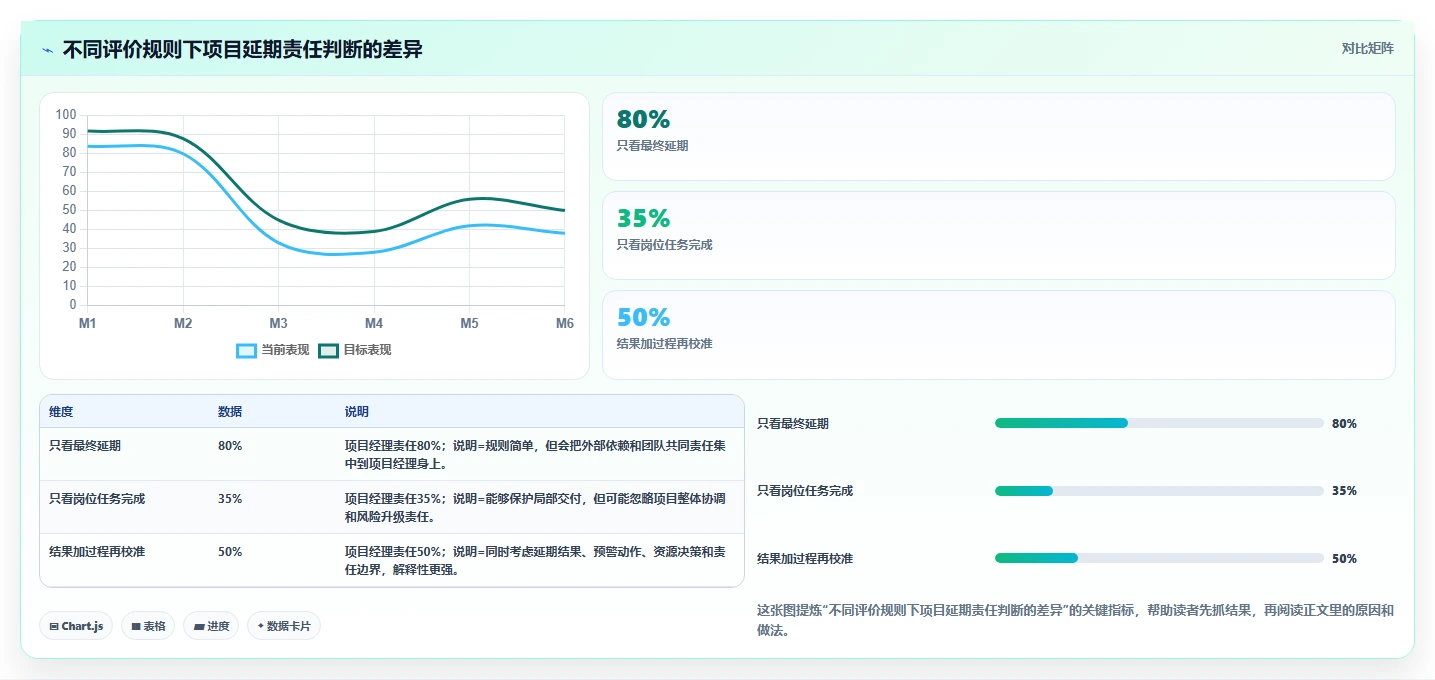Toggle the 当前表现 legend swatch

point(246,350)
